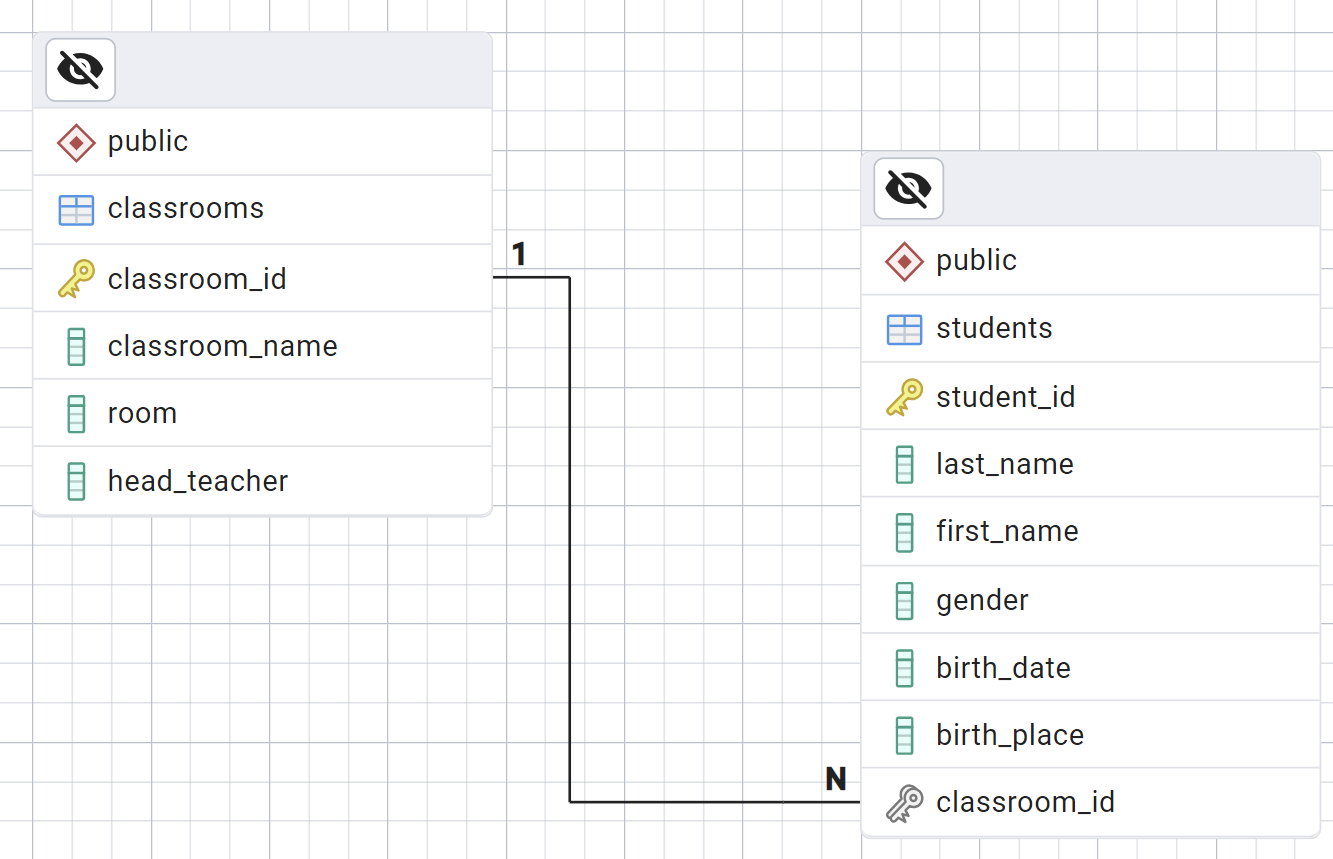Toggle details visibility on students table
This screenshot has width=1333, height=859.
pos(908,188)
